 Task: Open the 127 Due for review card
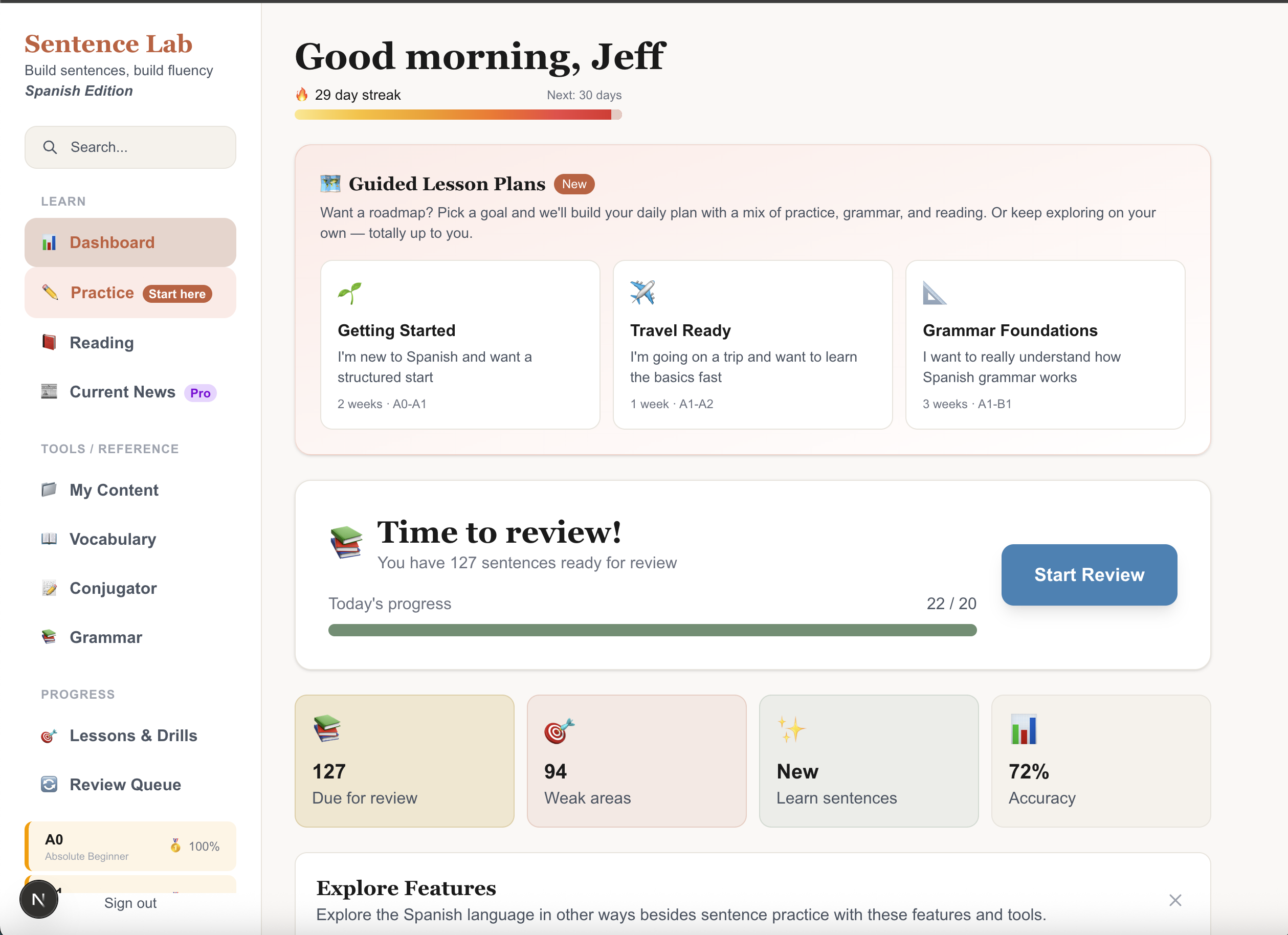[404, 761]
